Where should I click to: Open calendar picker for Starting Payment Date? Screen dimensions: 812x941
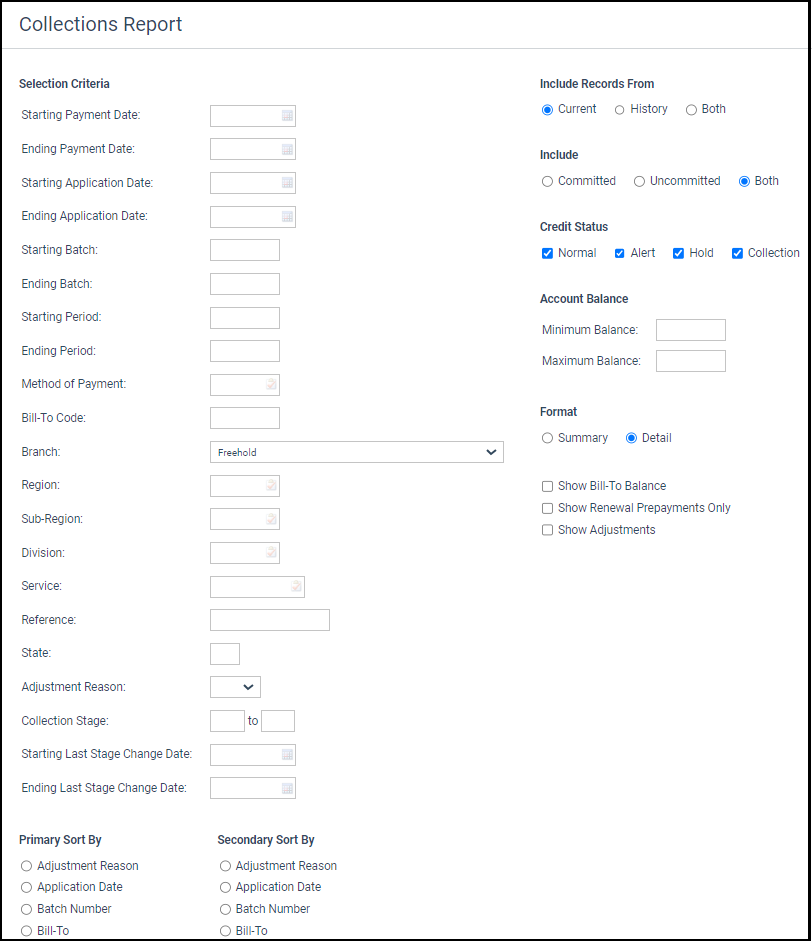click(287, 116)
